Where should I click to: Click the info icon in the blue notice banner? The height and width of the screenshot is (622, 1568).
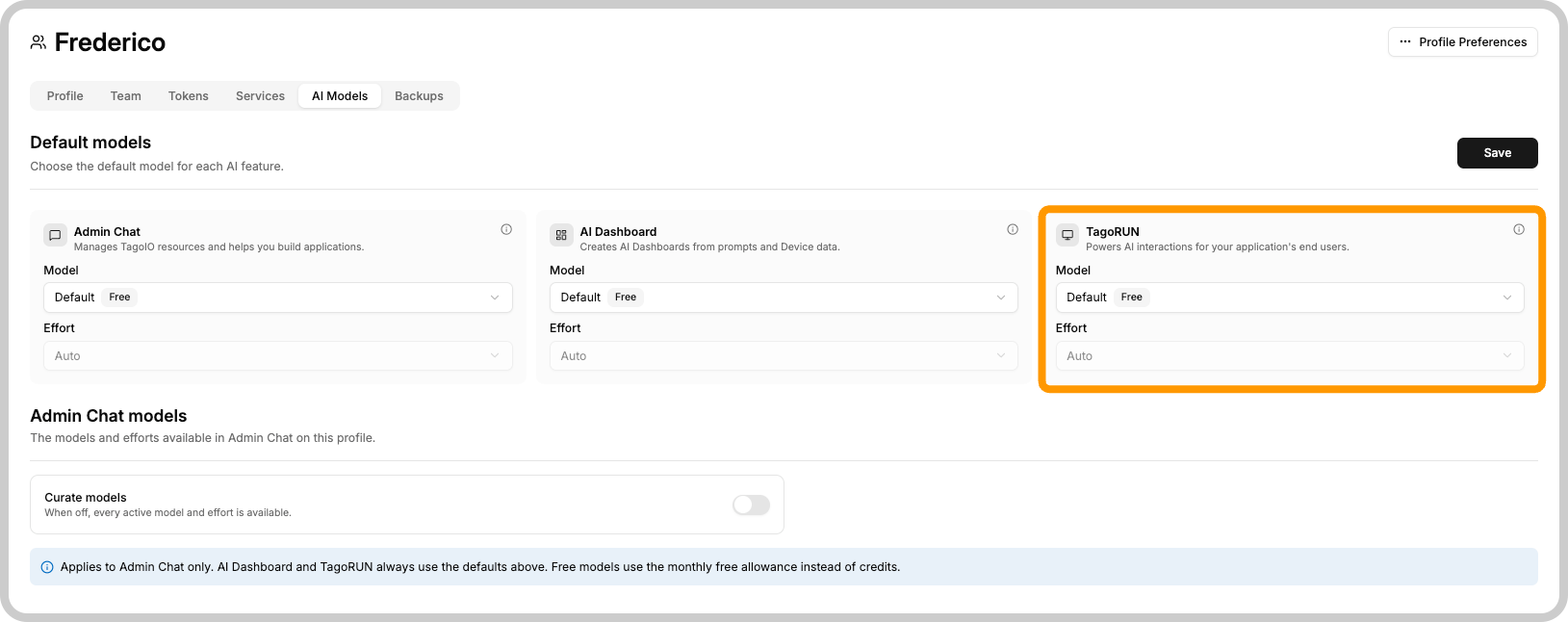[x=47, y=567]
